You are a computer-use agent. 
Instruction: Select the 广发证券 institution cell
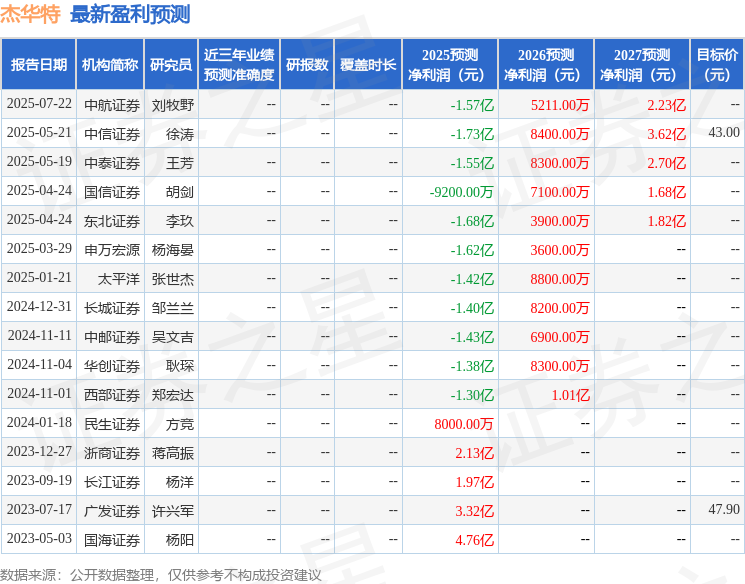[x=112, y=511]
